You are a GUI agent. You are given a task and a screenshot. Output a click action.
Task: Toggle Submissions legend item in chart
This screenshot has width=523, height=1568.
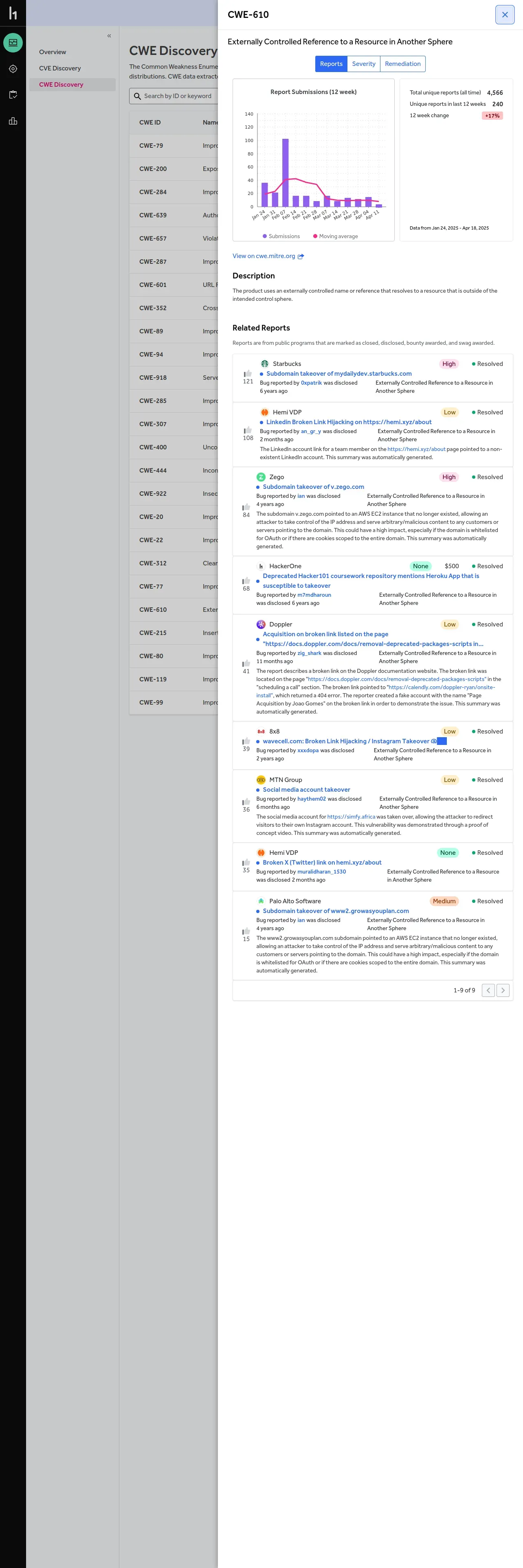[281, 236]
